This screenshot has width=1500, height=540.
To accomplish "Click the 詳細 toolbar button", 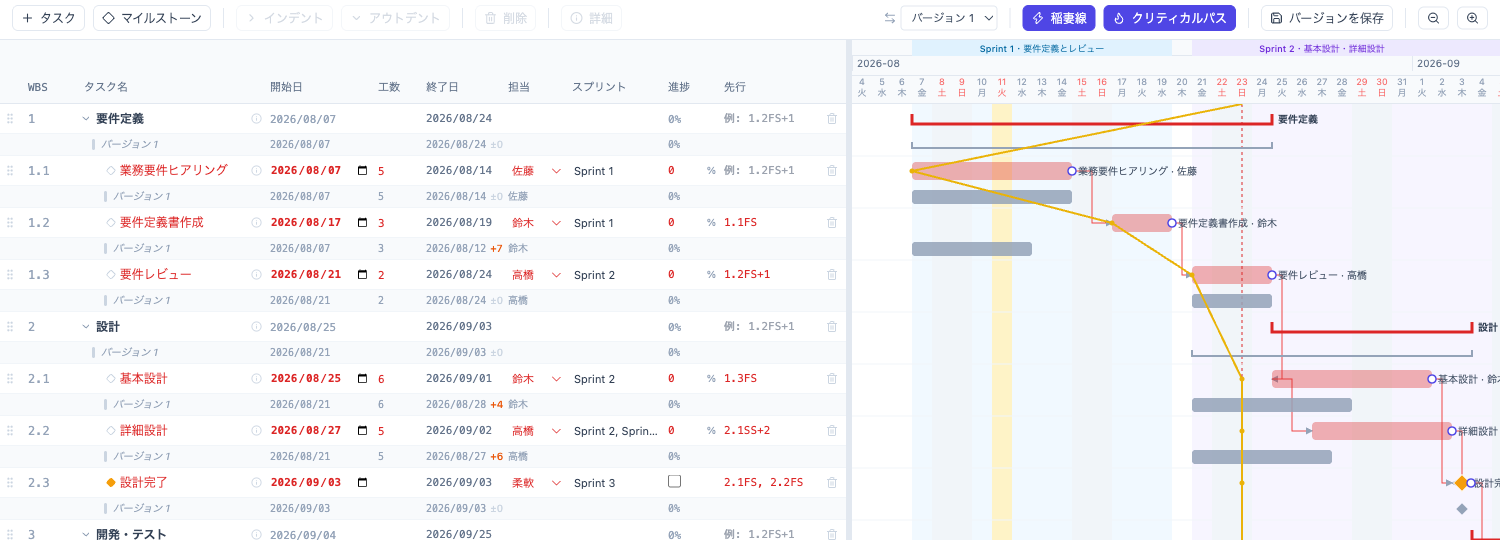I will pyautogui.click(x=591, y=18).
